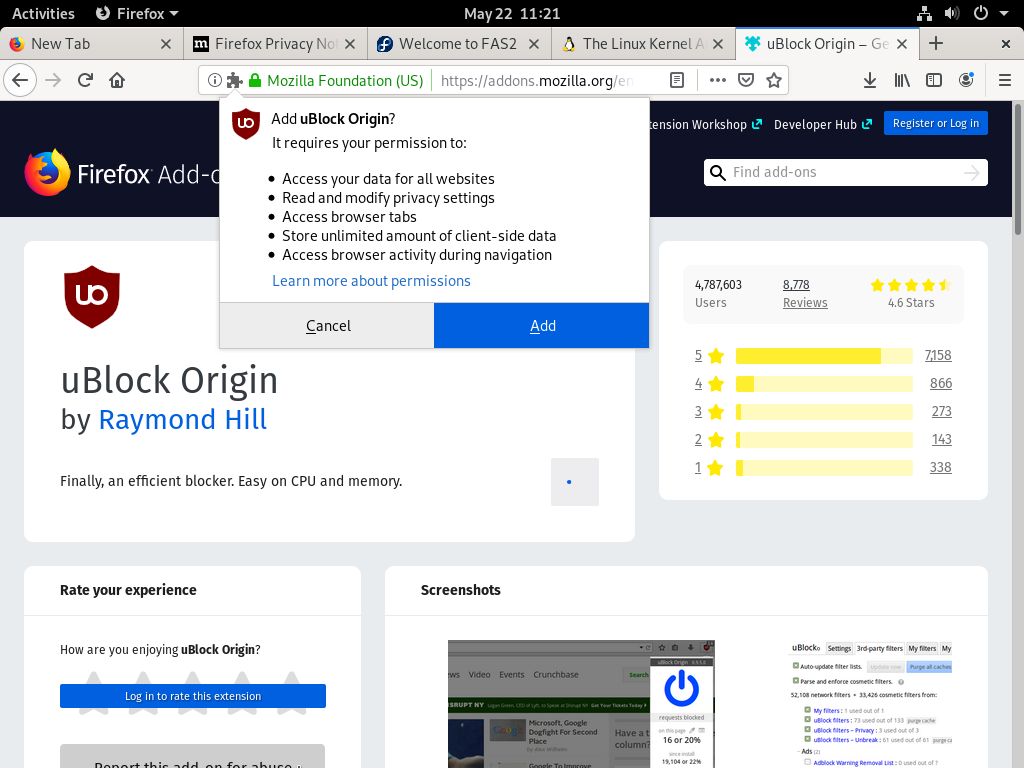Open the Firefox account icon
The image size is (1024, 768).
[x=966, y=80]
